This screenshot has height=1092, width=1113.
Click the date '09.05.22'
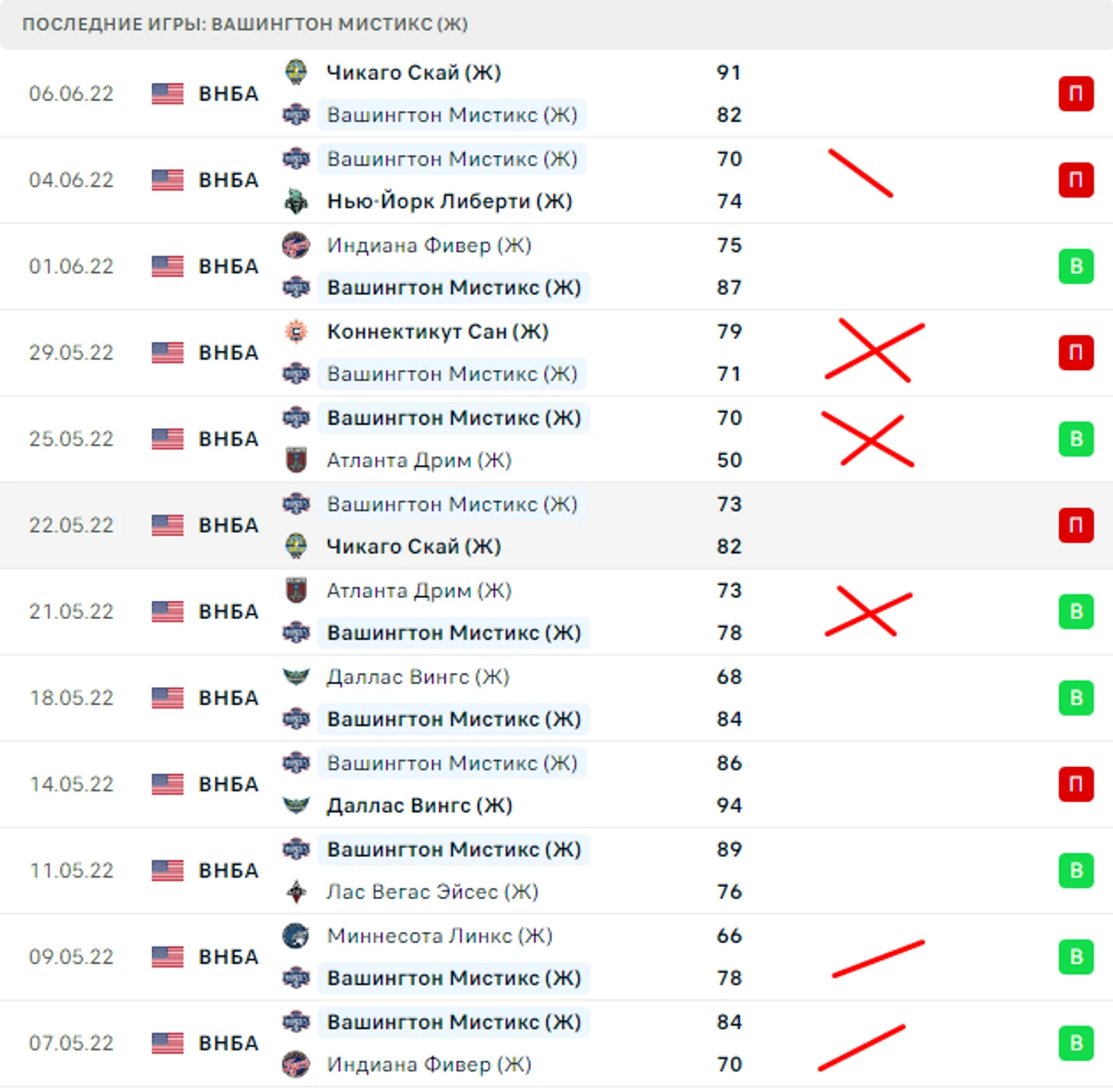72,957
